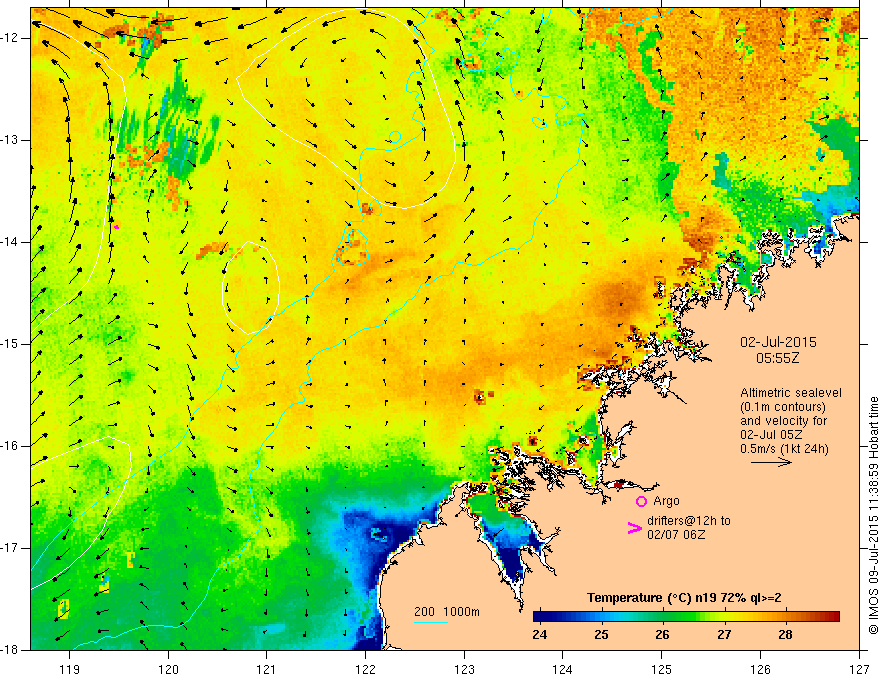Click the 27 value on temperature scale
The image size is (880, 680).
(x=725, y=635)
